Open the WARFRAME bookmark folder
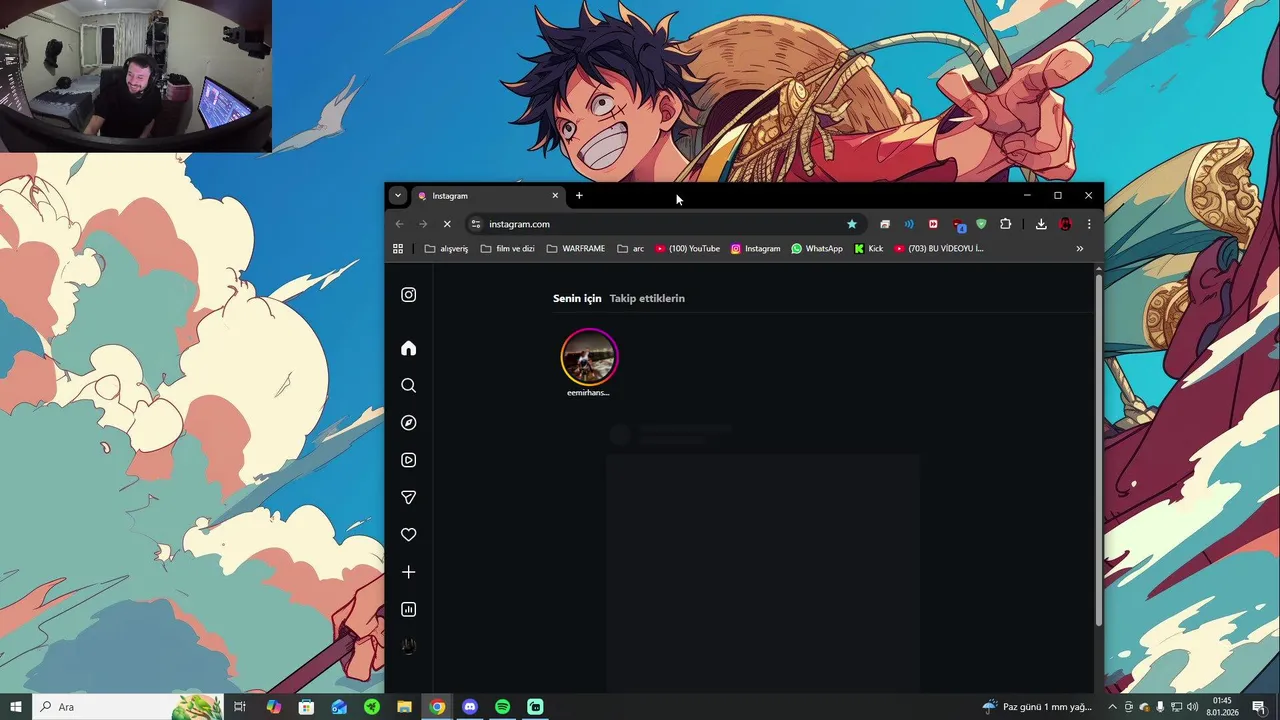 pos(576,249)
